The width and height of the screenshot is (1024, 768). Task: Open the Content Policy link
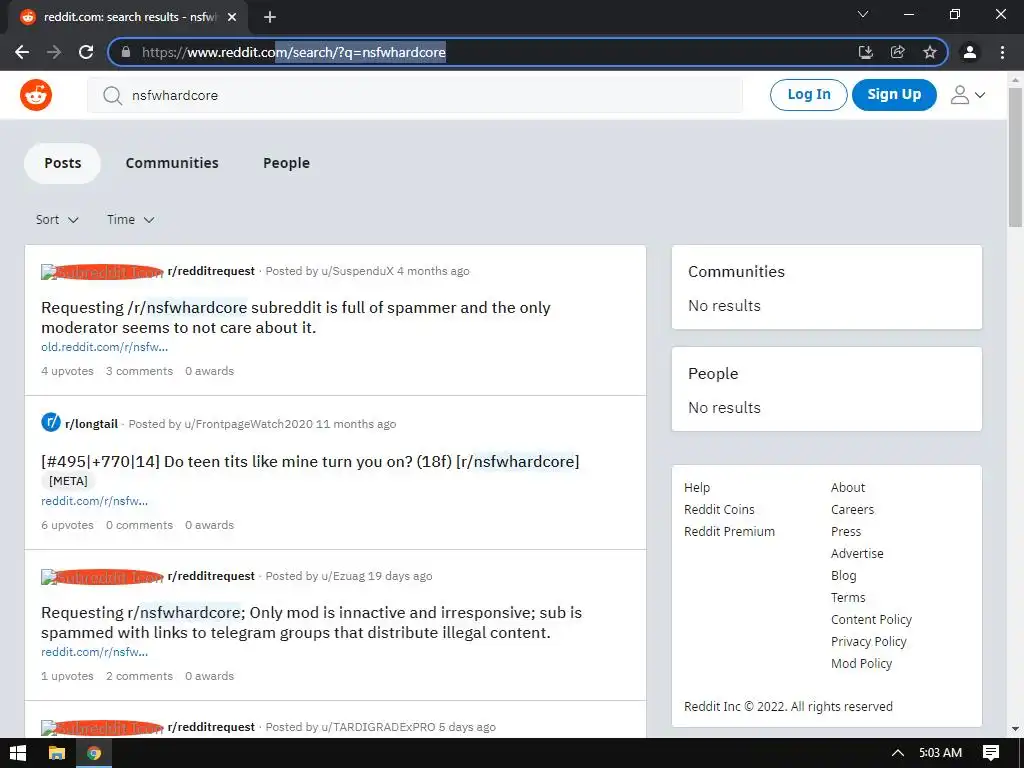coord(871,620)
